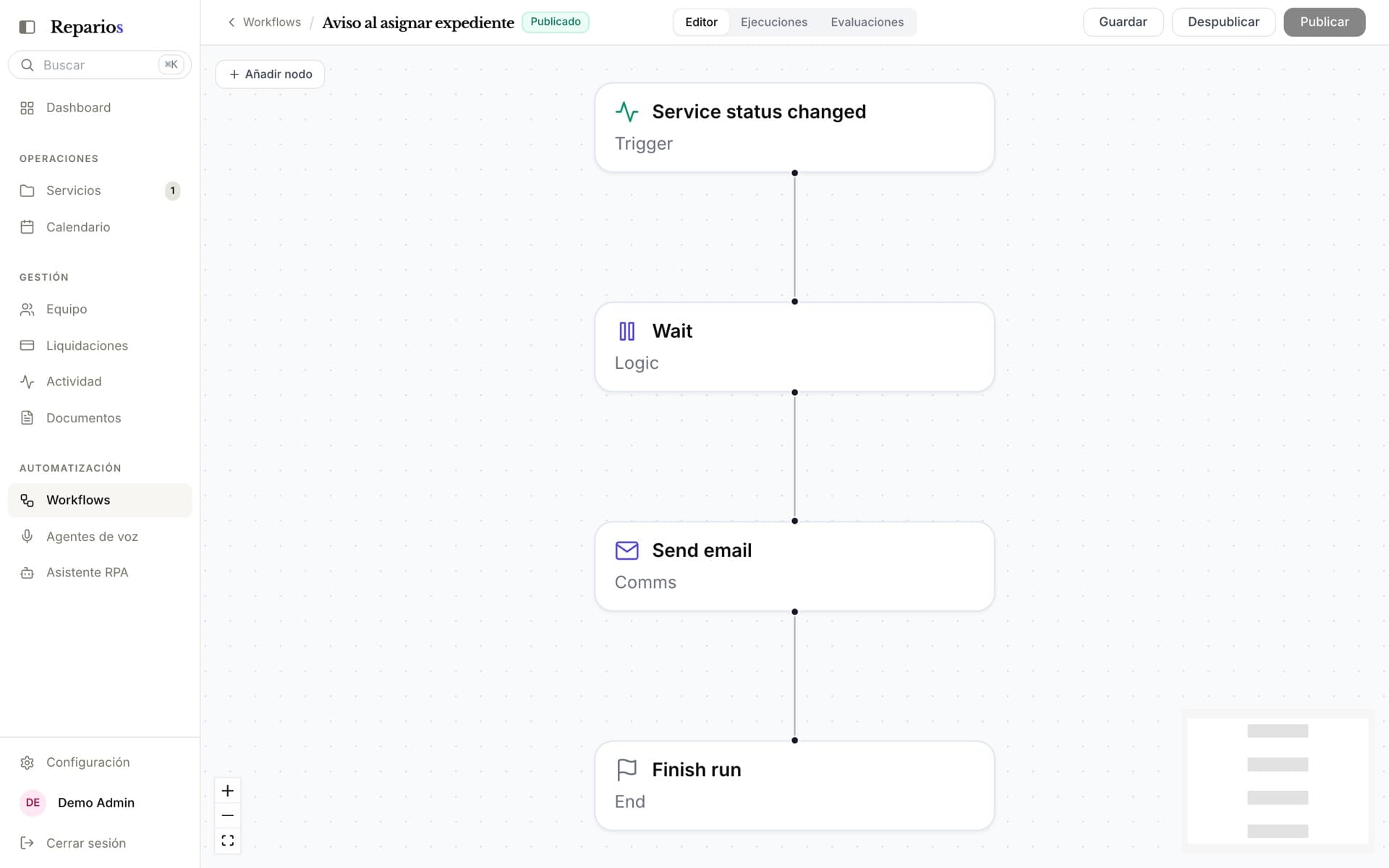The width and height of the screenshot is (1389, 868).
Task: Open Dashboard from the sidebar
Action: [100, 108]
